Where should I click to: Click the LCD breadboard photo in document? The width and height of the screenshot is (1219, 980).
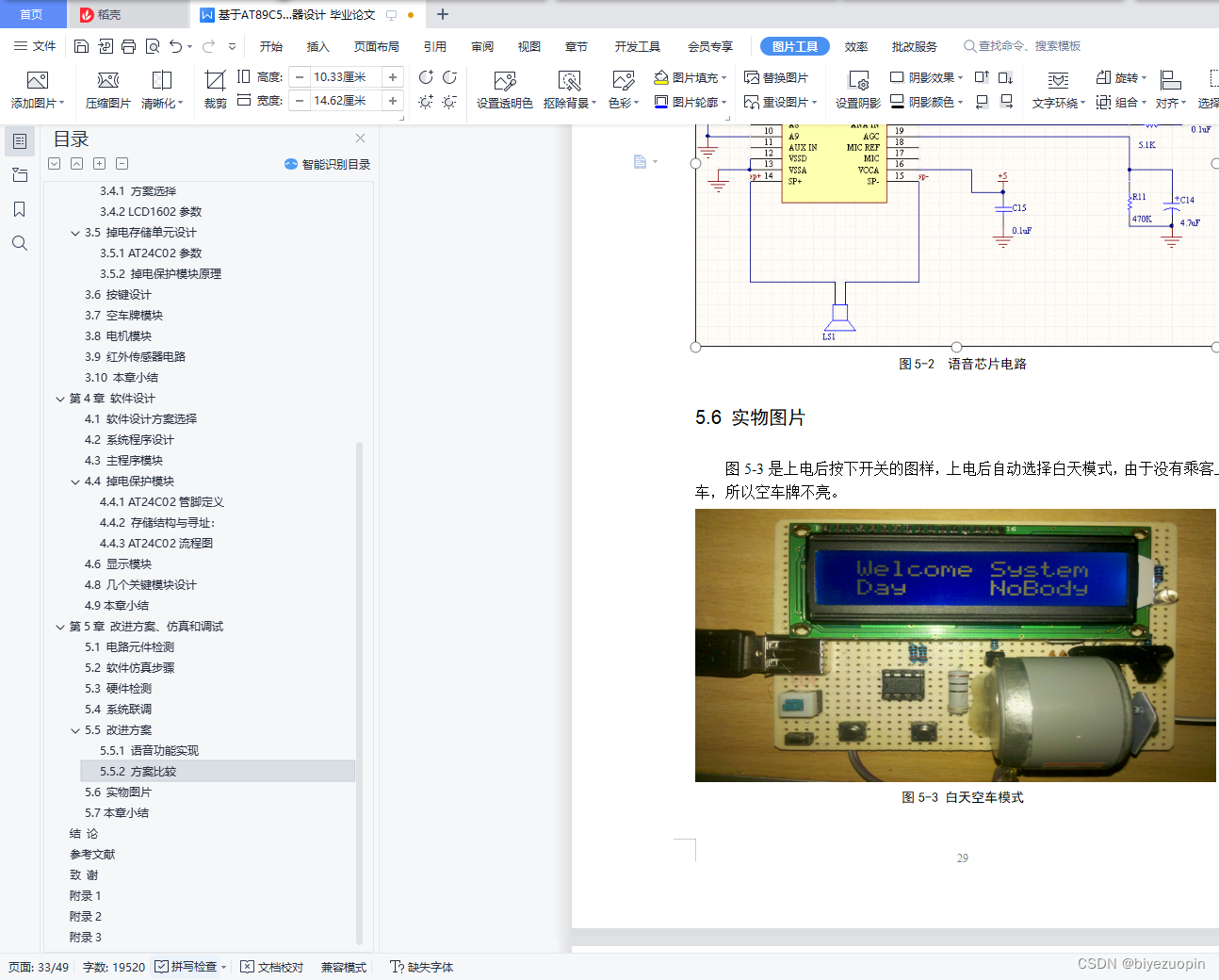pos(955,645)
